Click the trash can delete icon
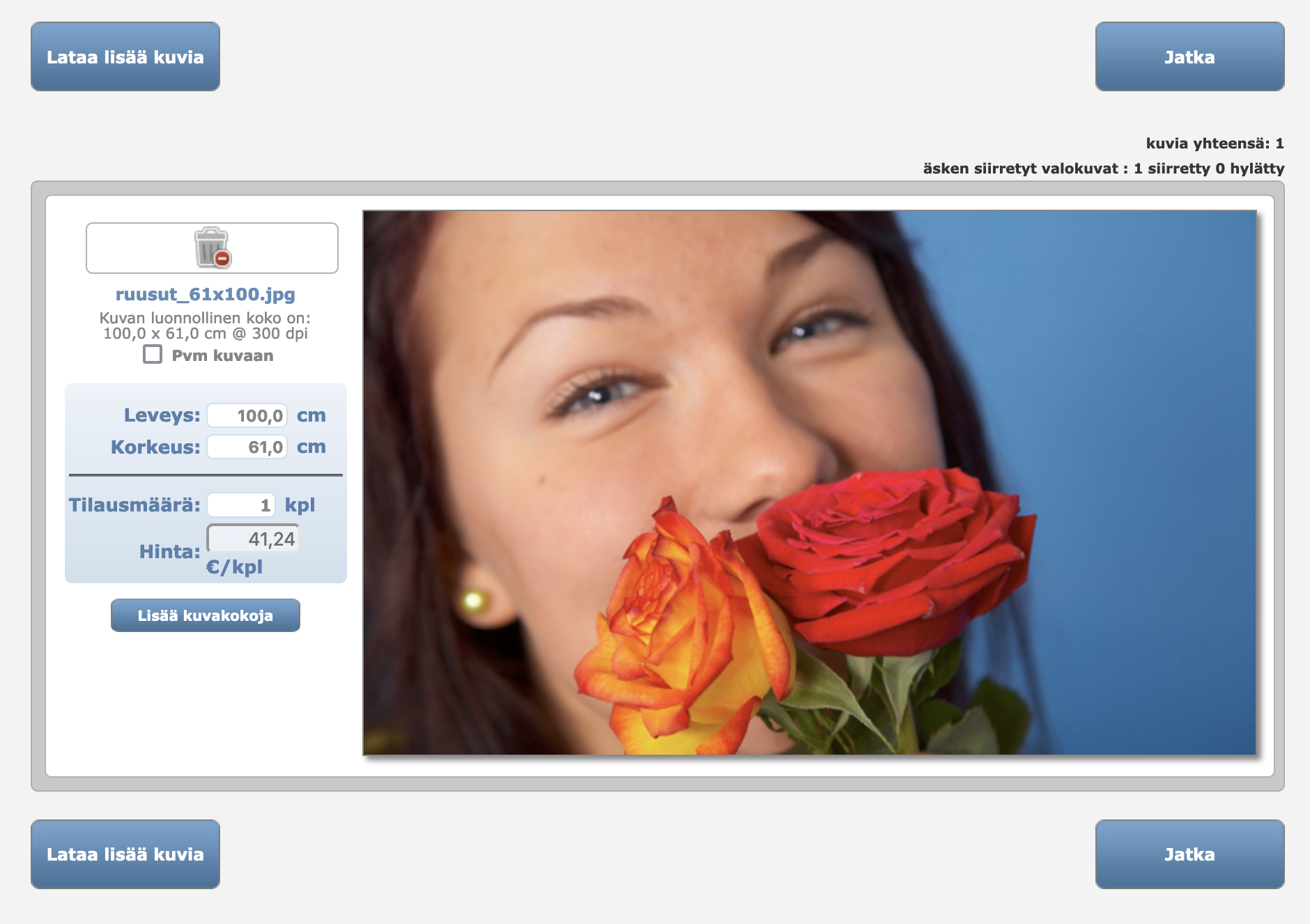Image resolution: width=1310 pixels, height=924 pixels. tap(213, 248)
